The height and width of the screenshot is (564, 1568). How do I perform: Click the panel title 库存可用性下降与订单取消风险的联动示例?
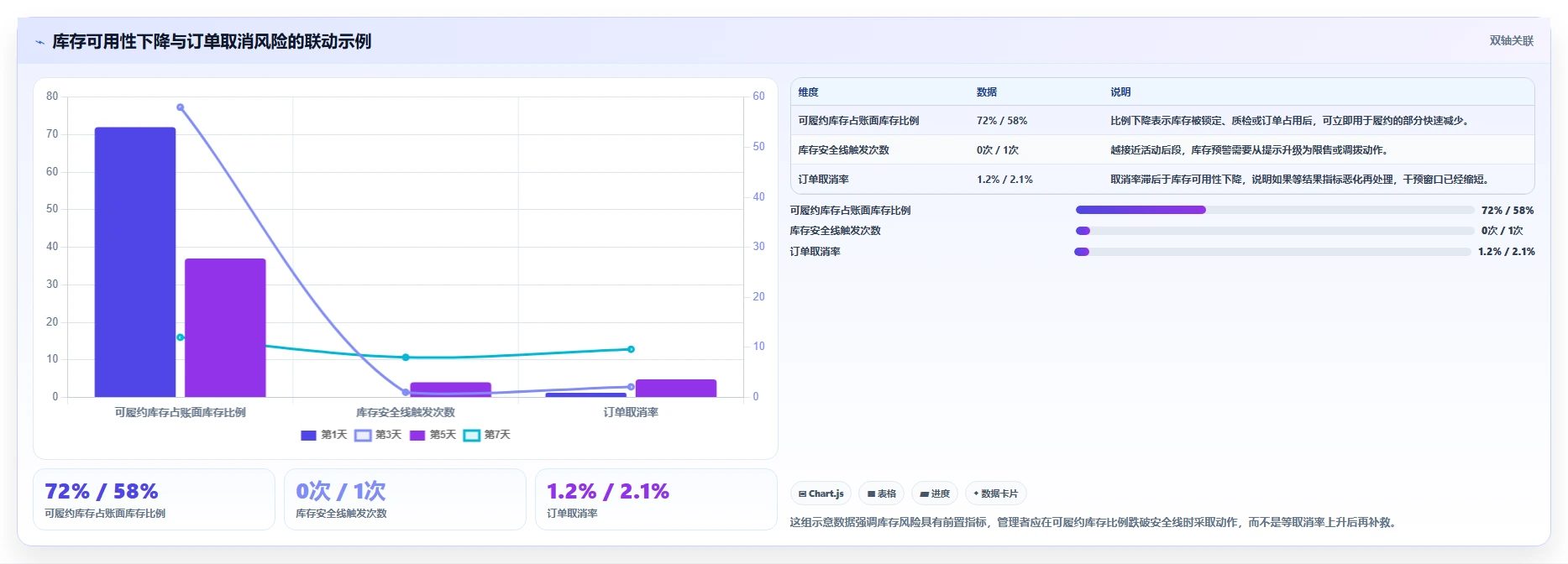click(x=212, y=42)
